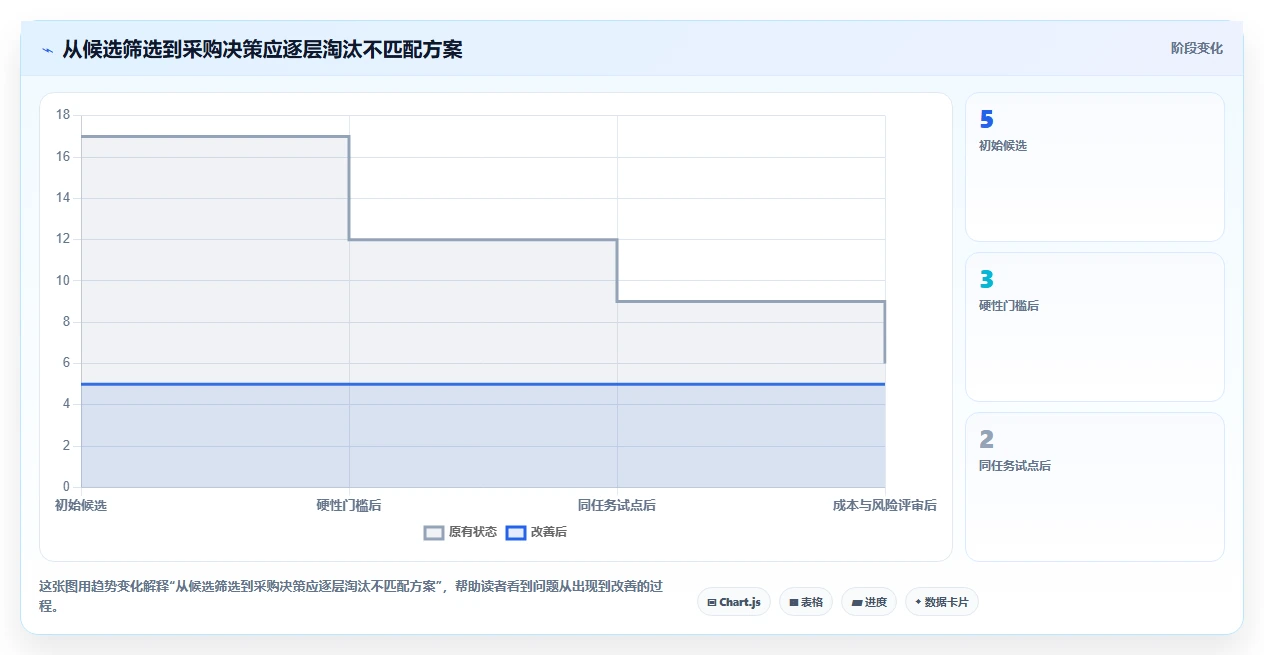Viewport: 1264px width, 655px height.
Task: Click the x-axis label 成本与风险评审后
Action: point(885,505)
